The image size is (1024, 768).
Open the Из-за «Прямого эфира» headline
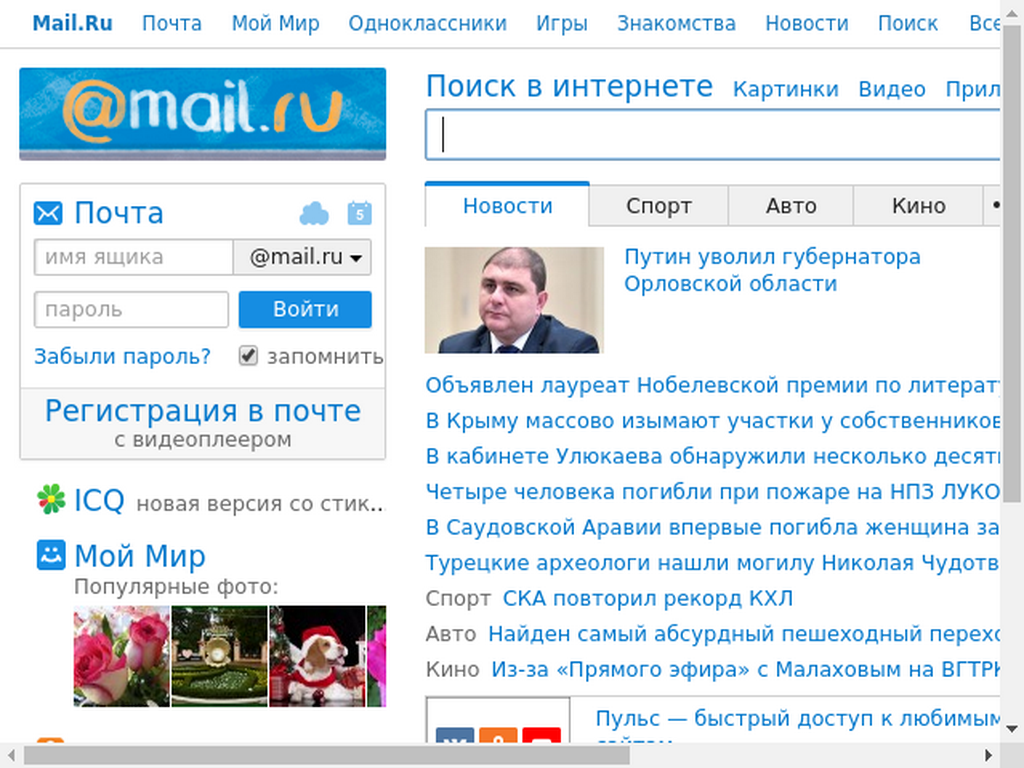pyautogui.click(x=746, y=669)
